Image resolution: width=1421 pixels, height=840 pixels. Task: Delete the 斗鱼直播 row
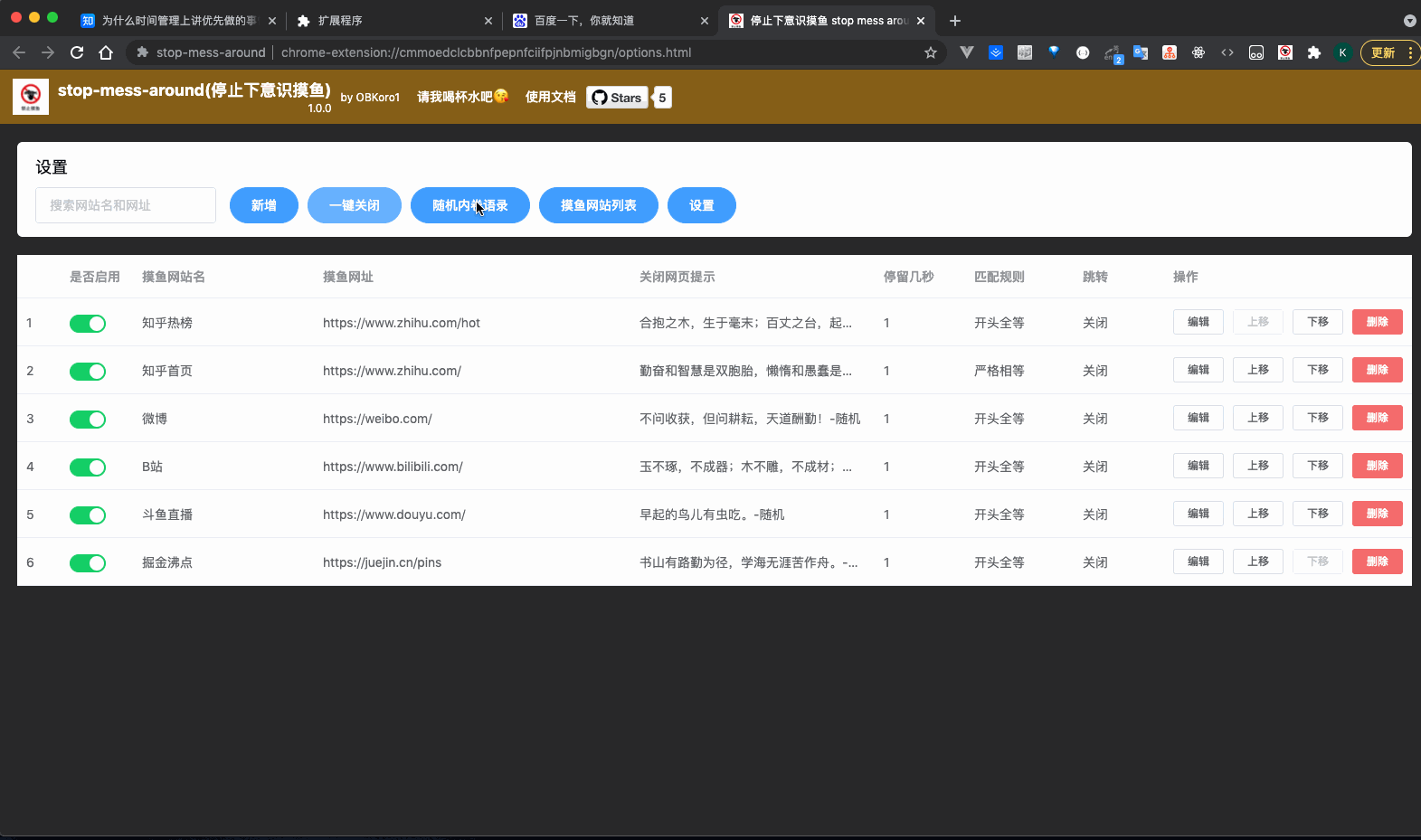(1378, 514)
